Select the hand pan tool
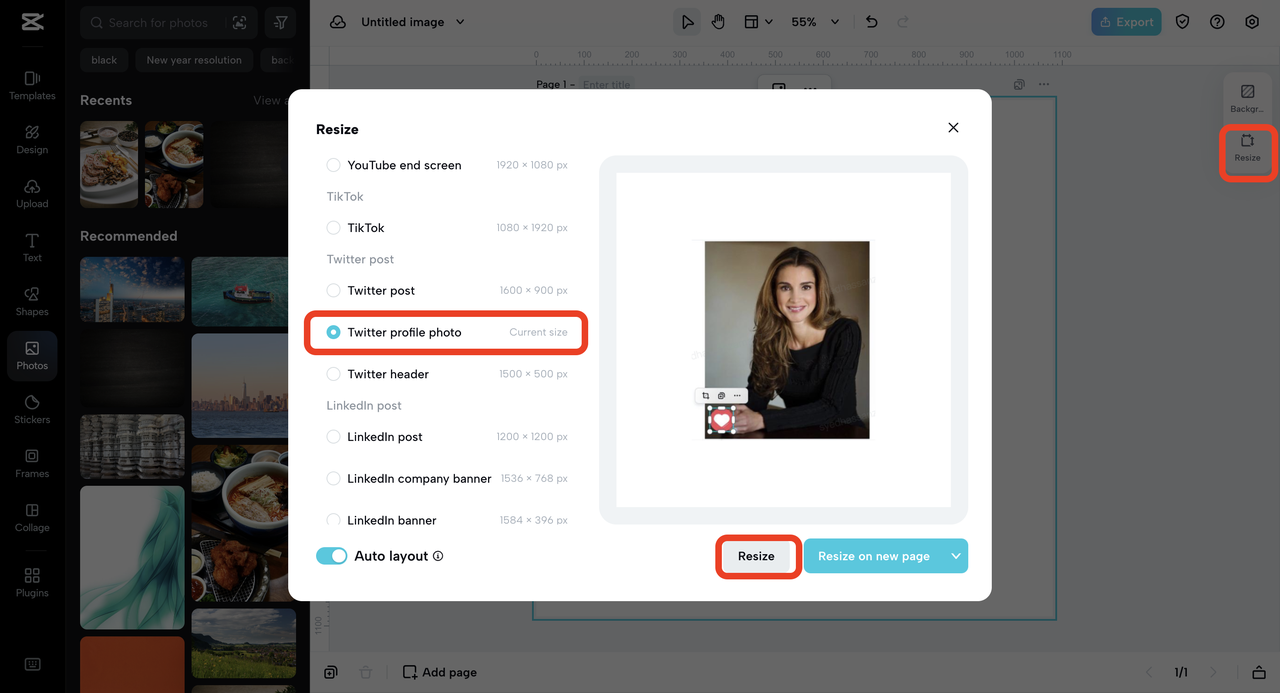 click(x=718, y=22)
